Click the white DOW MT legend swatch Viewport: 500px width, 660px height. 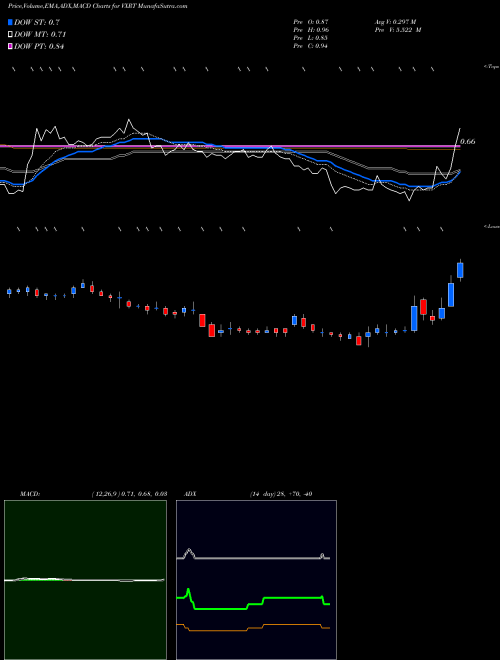pos(11,34)
